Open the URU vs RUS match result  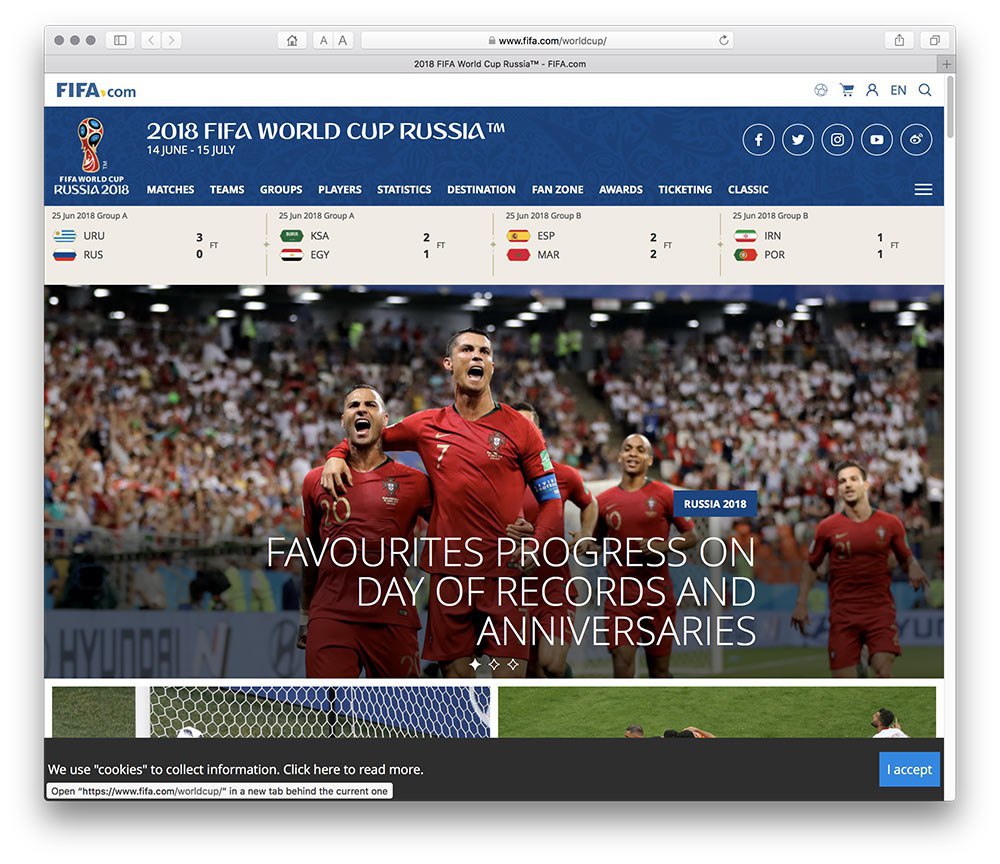coord(154,244)
